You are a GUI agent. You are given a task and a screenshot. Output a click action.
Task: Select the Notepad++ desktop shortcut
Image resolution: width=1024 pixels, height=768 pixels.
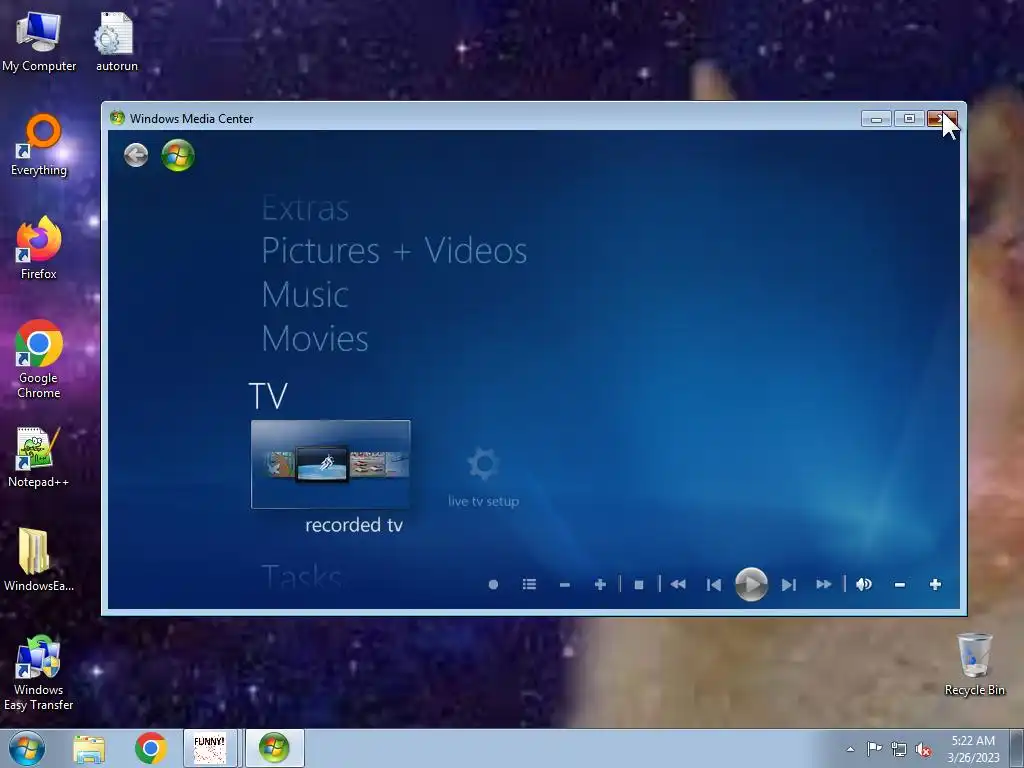[x=39, y=457]
